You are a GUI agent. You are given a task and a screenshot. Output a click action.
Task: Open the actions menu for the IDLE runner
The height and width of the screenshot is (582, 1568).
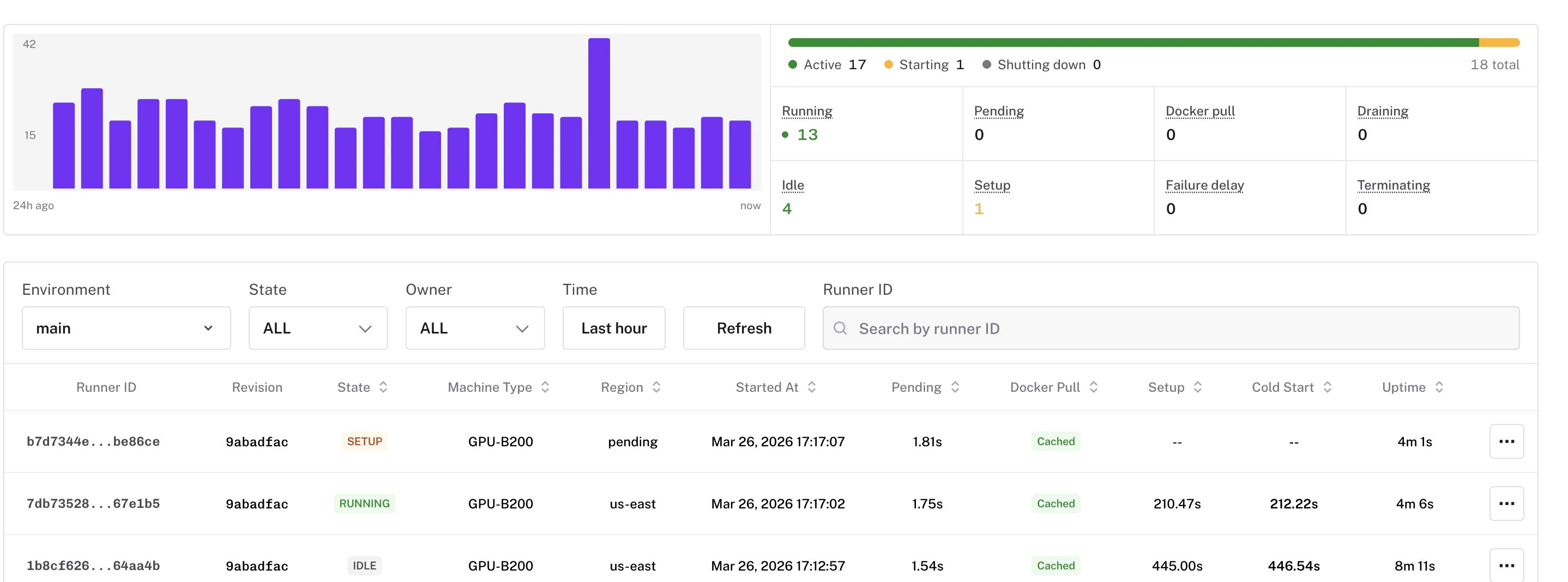(x=1507, y=565)
